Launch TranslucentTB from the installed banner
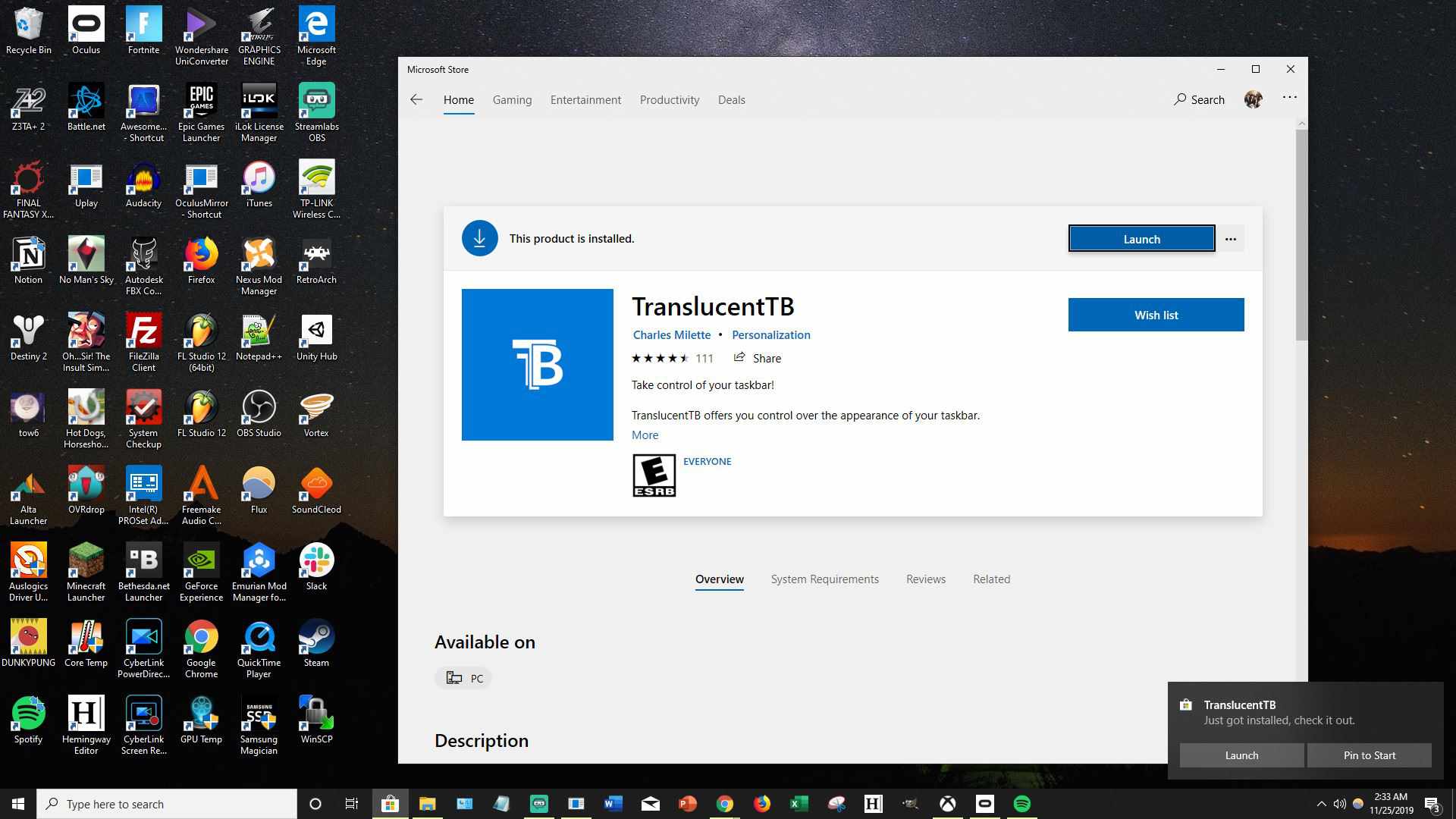This screenshot has height=819, width=1456. 1141,238
